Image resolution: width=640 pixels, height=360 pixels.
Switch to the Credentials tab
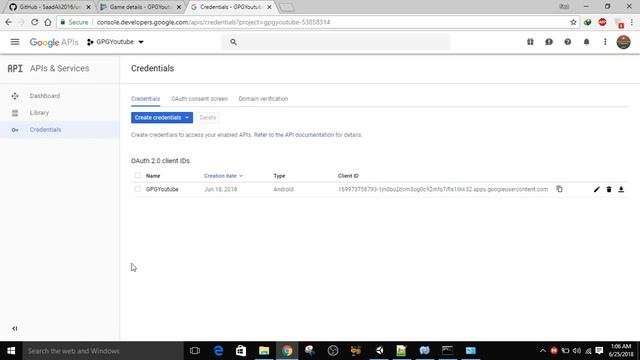coord(145,99)
